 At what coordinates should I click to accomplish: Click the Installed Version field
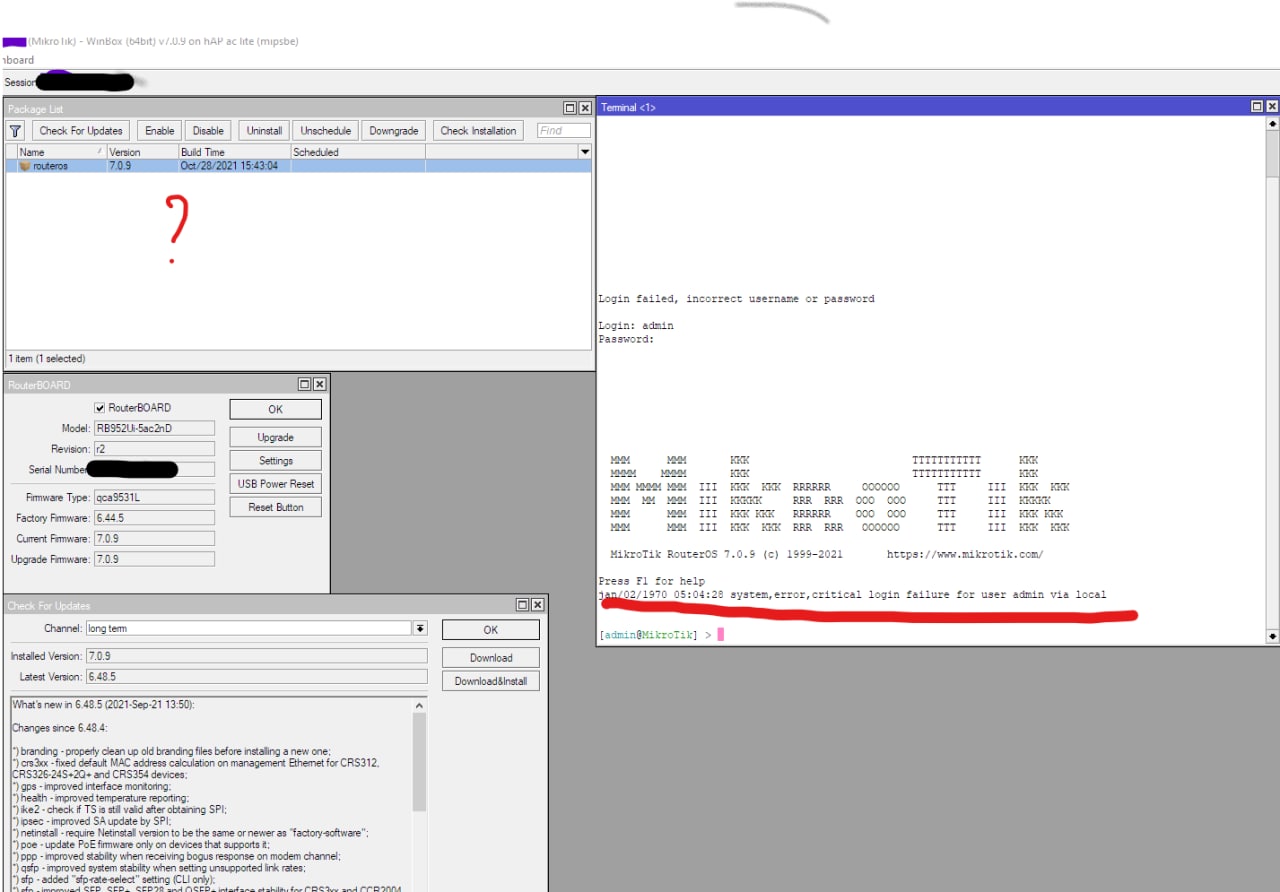(256, 656)
